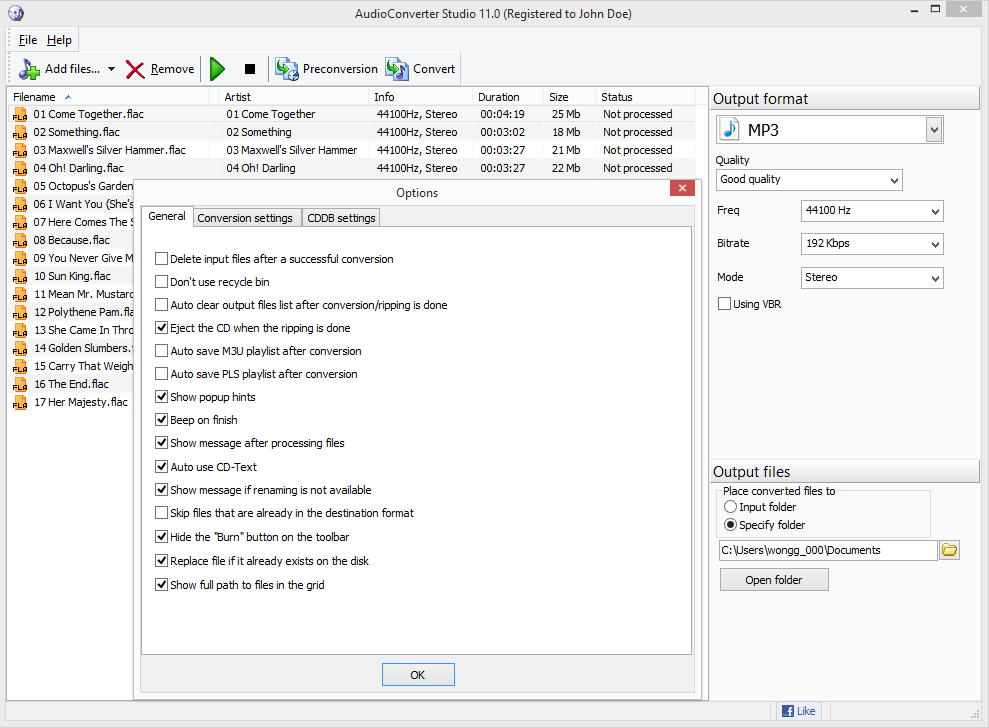This screenshot has width=989, height=728.
Task: Disable Eject the CD when ripping is done
Action: 161,327
